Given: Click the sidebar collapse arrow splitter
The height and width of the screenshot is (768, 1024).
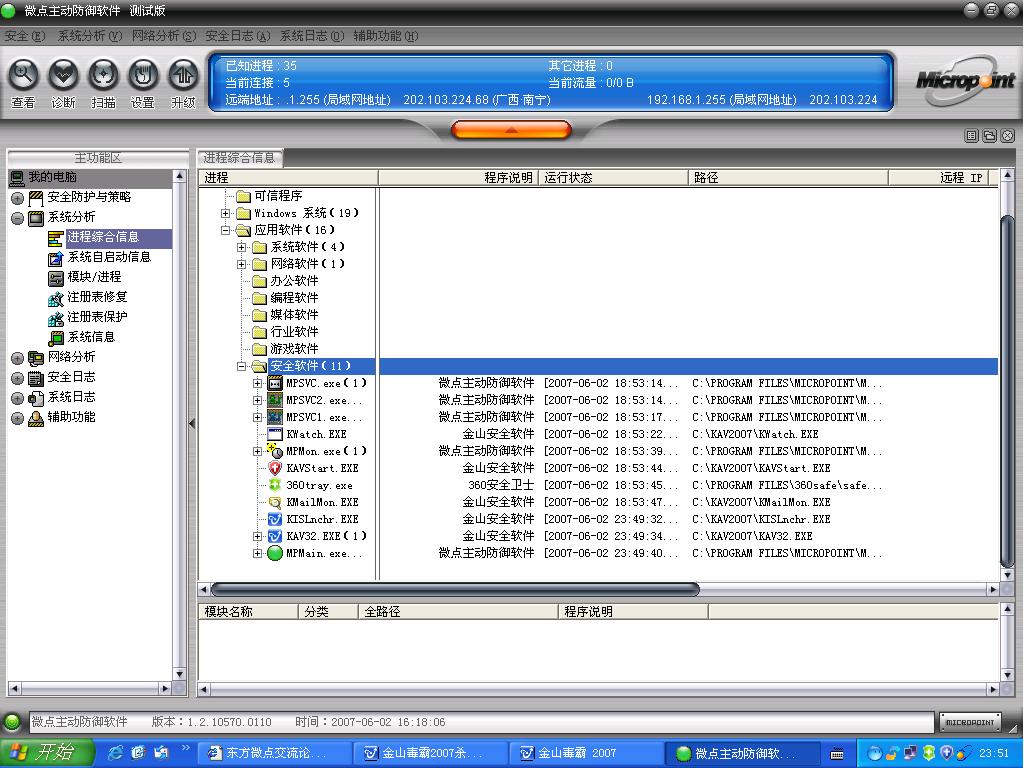Looking at the screenshot, I should pos(192,423).
